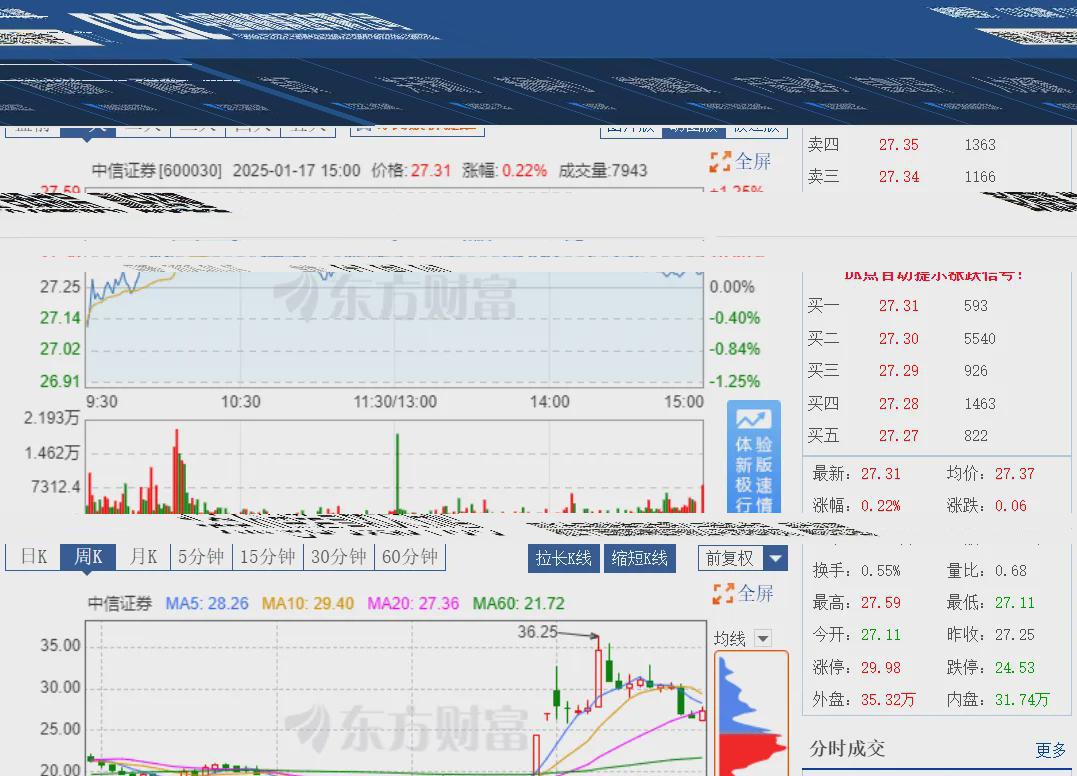Select the 60分钟 K-line tab
The image size is (1077, 776).
coord(410,557)
